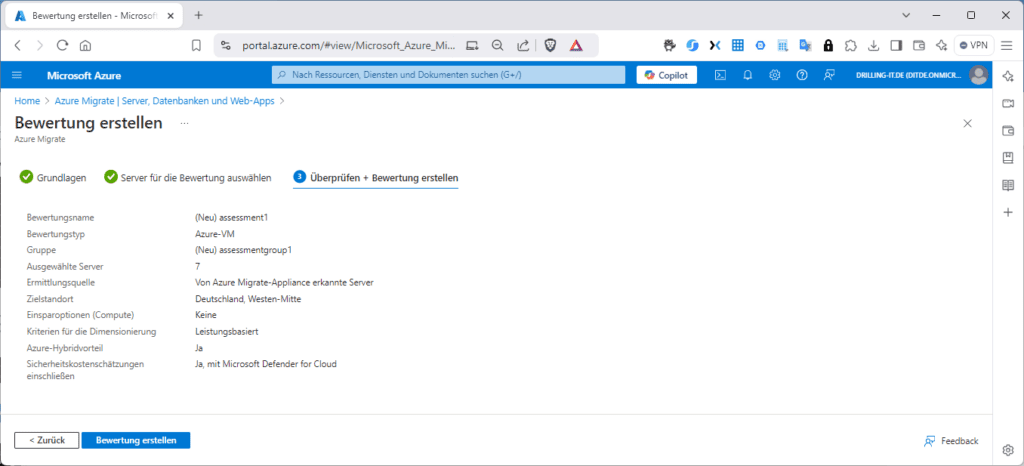Open Azure portal settings gear
Image resolution: width=1024 pixels, height=466 pixels.
[775, 75]
